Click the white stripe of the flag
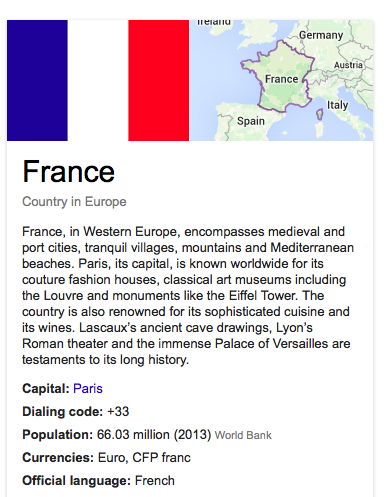The height and width of the screenshot is (497, 390). point(98,80)
